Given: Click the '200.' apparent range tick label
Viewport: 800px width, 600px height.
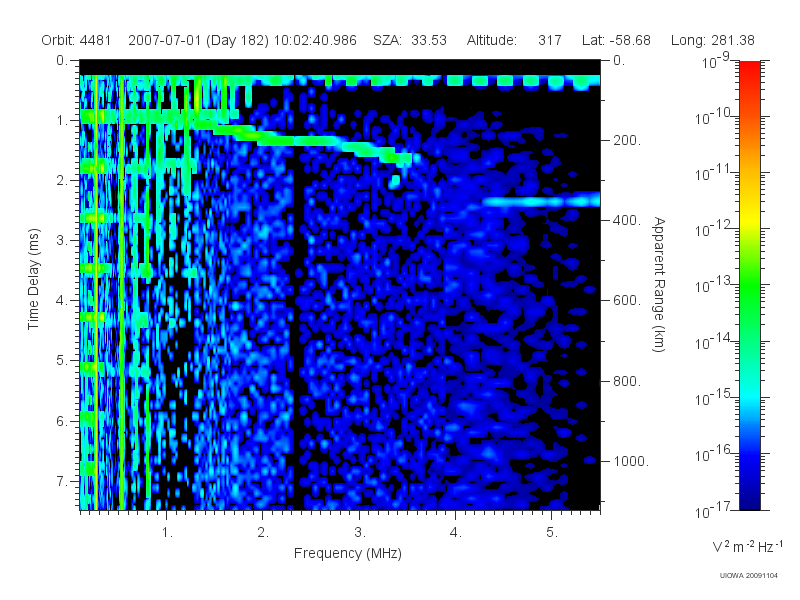Looking at the screenshot, I should 627,140.
